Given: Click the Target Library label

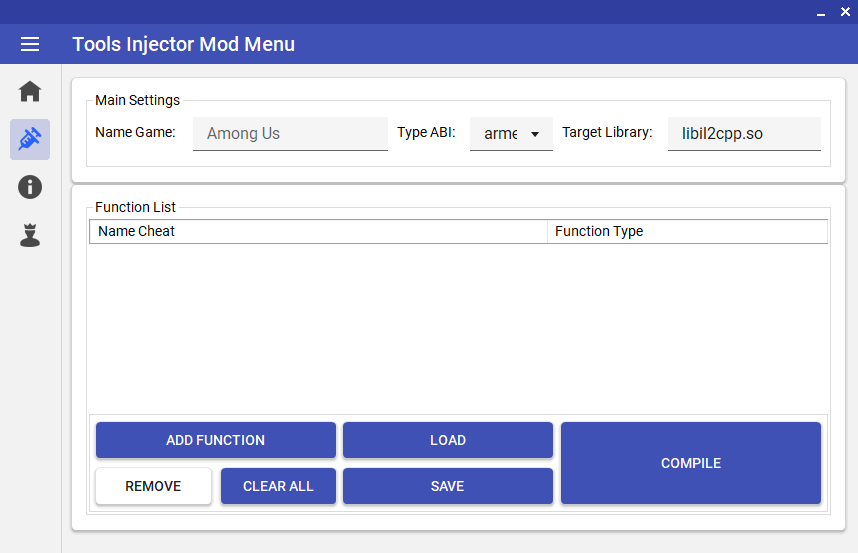Looking at the screenshot, I should 607,132.
